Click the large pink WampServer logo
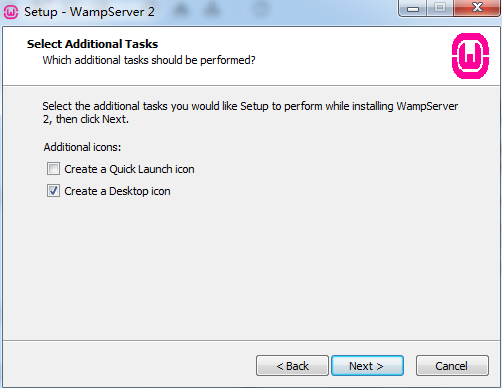 (470, 56)
